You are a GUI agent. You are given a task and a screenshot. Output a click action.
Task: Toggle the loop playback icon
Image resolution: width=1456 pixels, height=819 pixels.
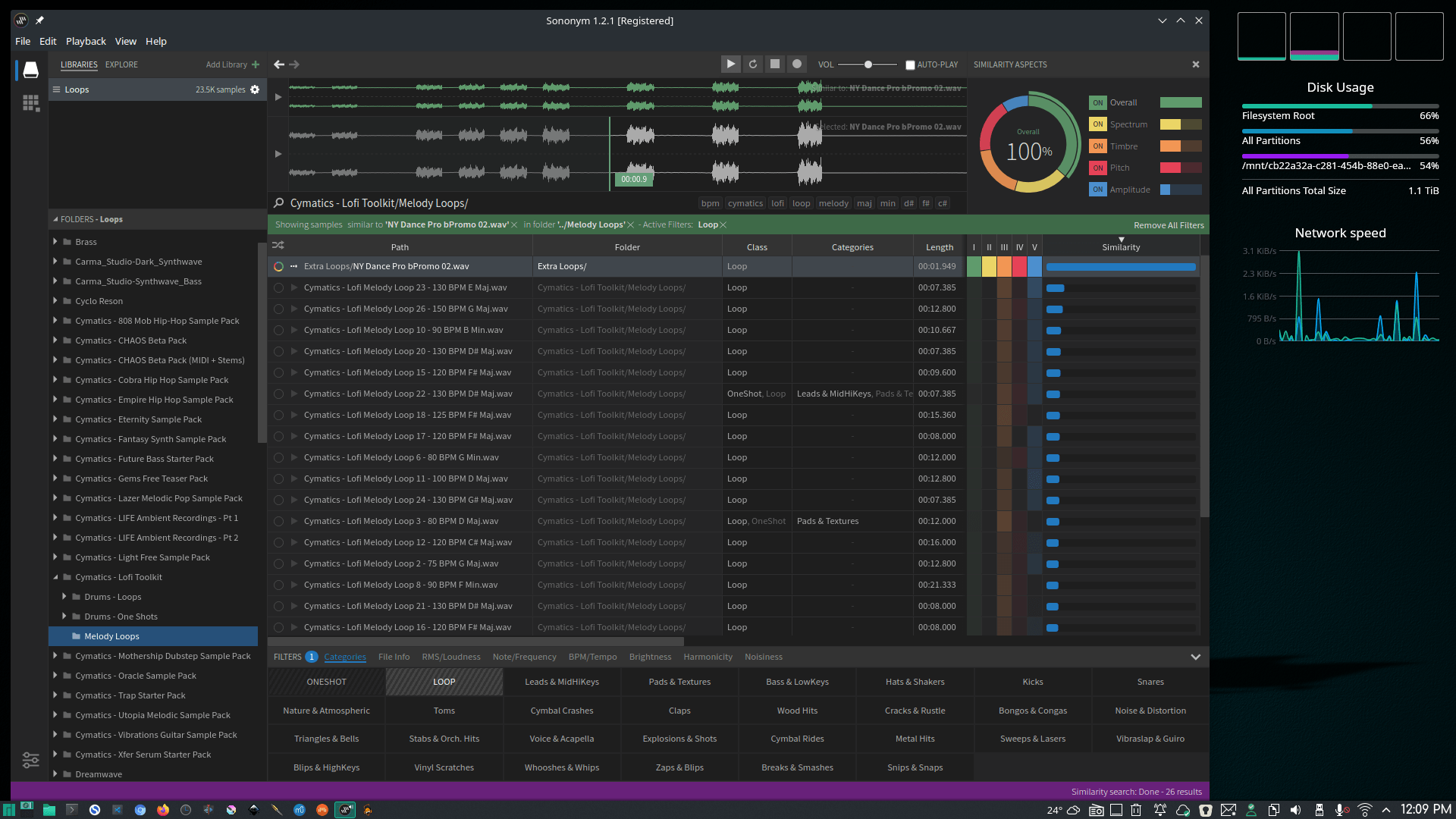[x=753, y=64]
